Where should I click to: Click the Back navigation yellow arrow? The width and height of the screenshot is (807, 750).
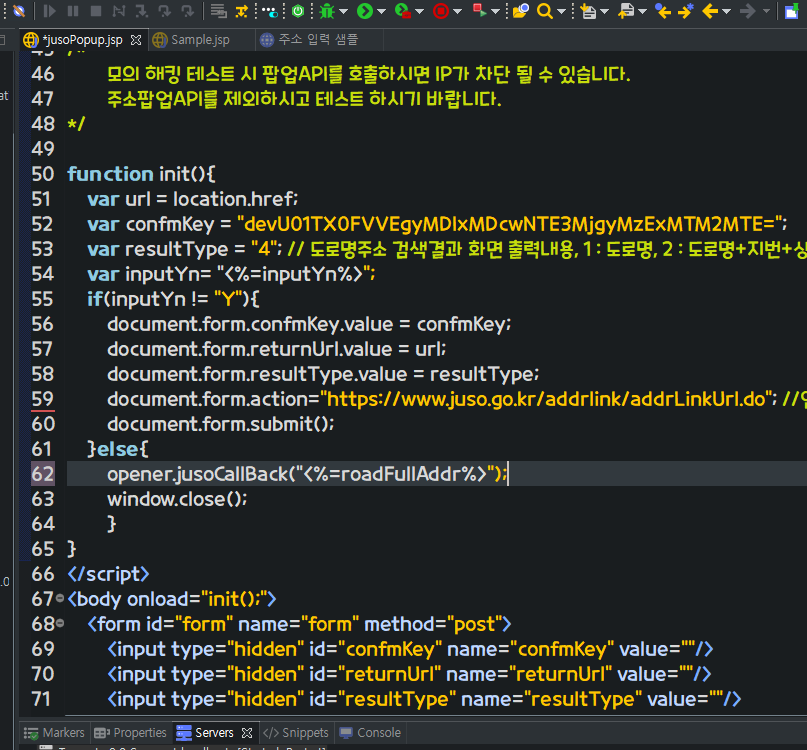pyautogui.click(x=710, y=11)
